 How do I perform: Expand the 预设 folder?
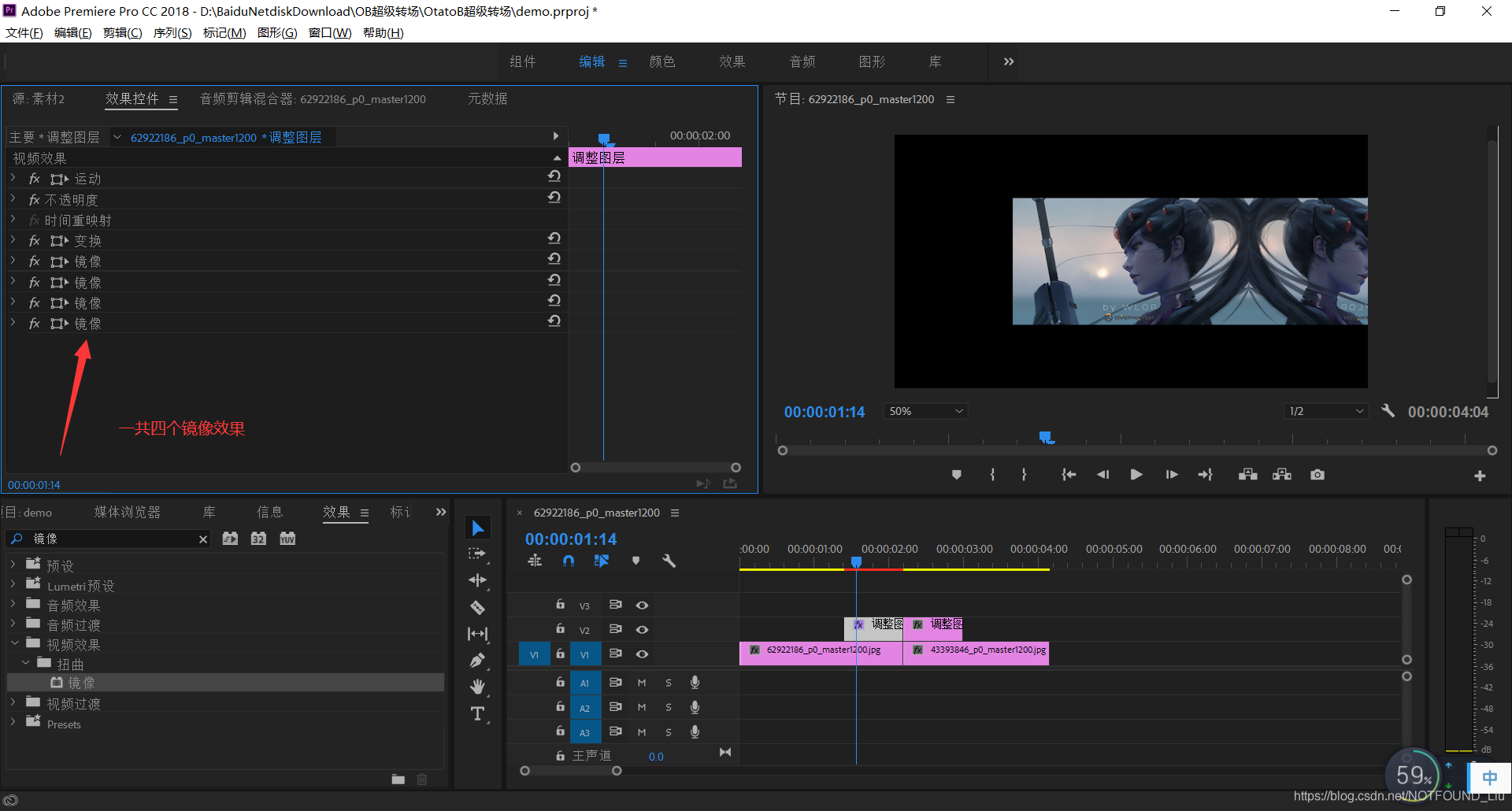(13, 565)
